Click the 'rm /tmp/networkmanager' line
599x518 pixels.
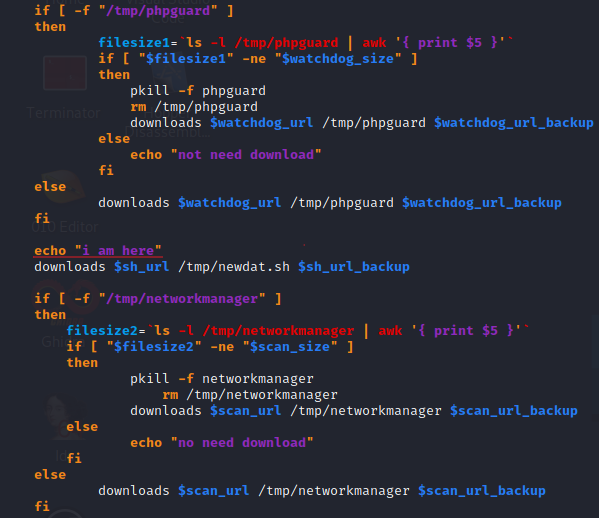[250, 395]
